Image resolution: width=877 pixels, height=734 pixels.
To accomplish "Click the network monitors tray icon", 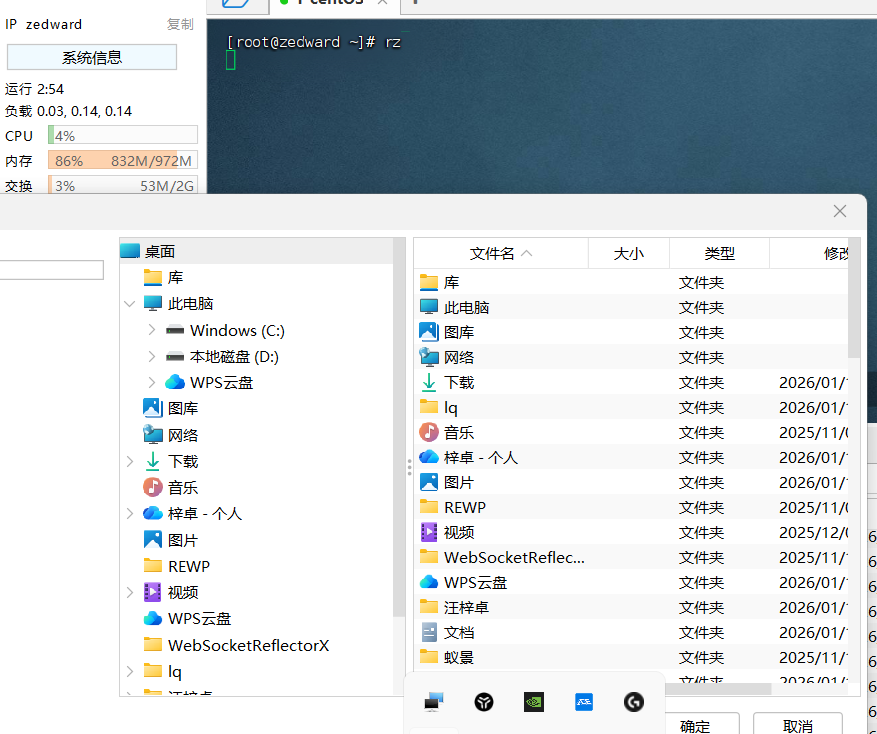I will click(433, 702).
